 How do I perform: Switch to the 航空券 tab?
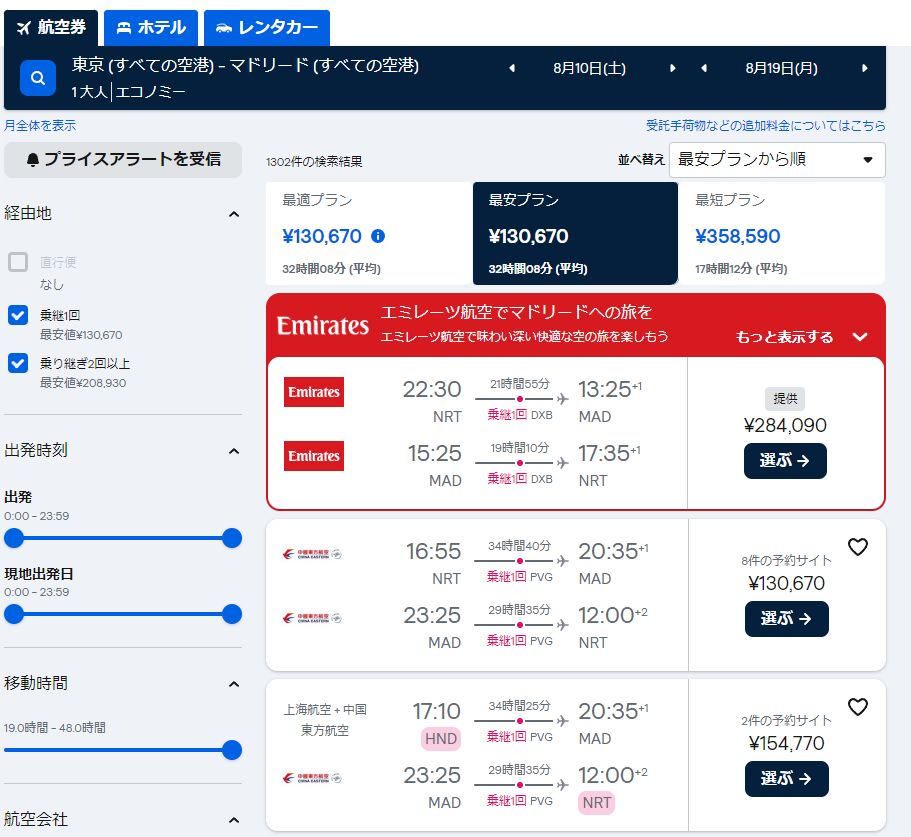pos(51,27)
